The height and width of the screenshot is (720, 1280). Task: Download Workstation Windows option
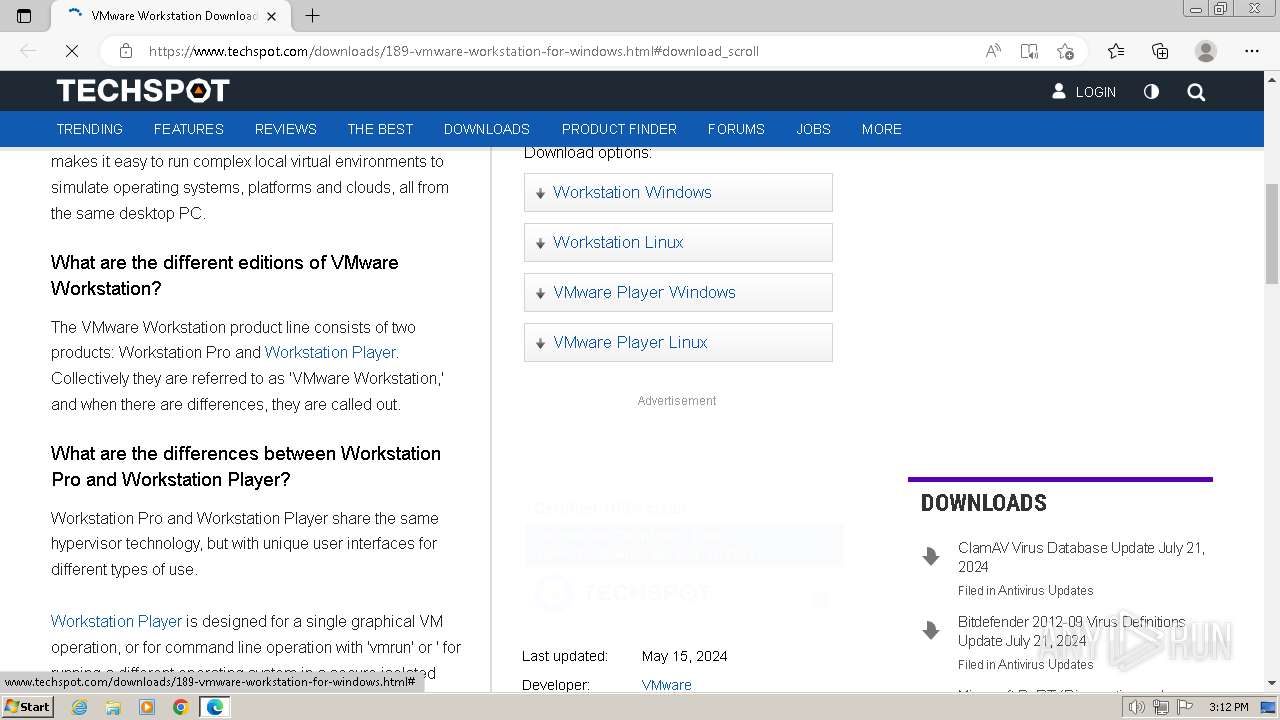(678, 192)
